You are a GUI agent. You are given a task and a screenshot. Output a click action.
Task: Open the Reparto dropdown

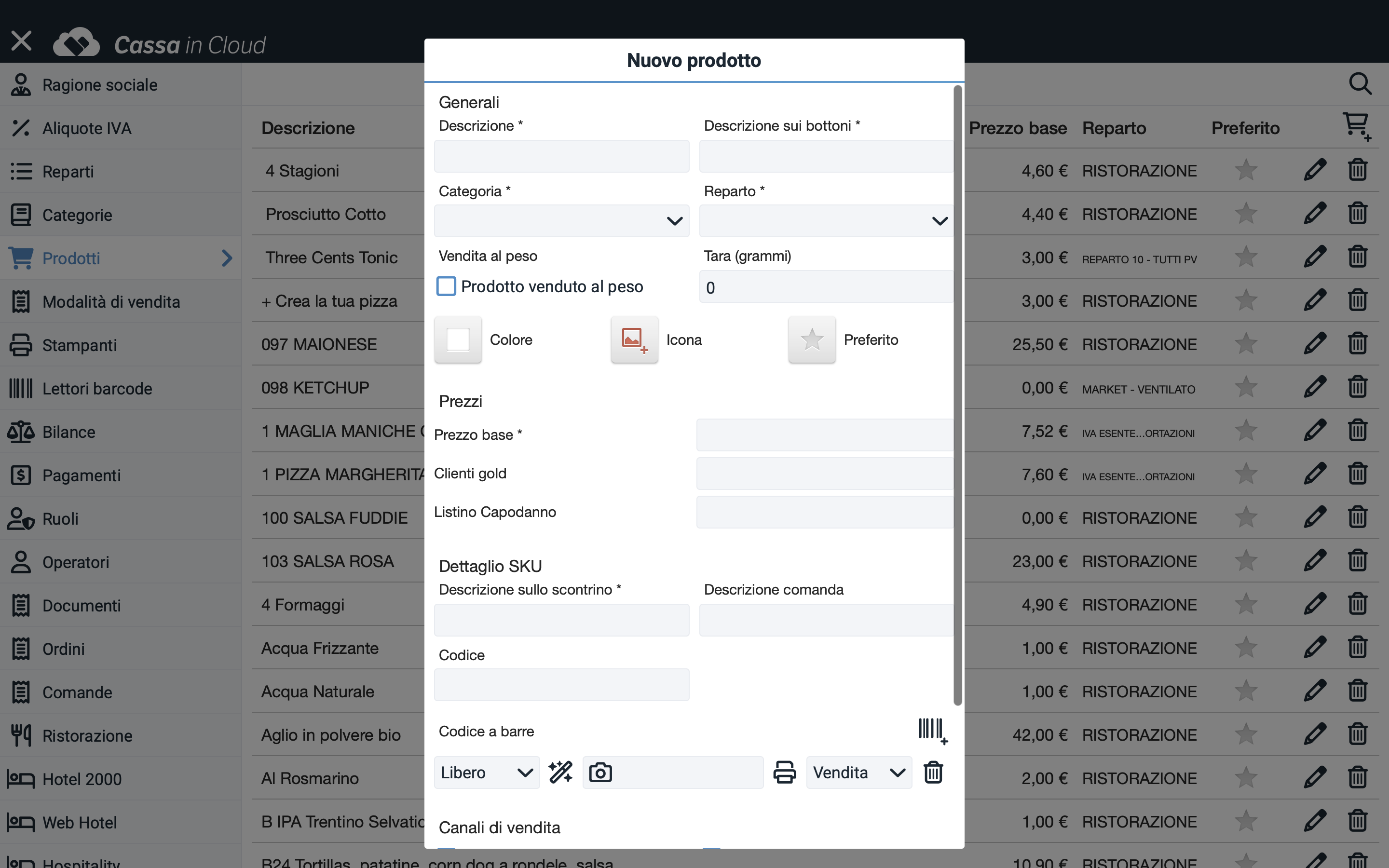(826, 220)
